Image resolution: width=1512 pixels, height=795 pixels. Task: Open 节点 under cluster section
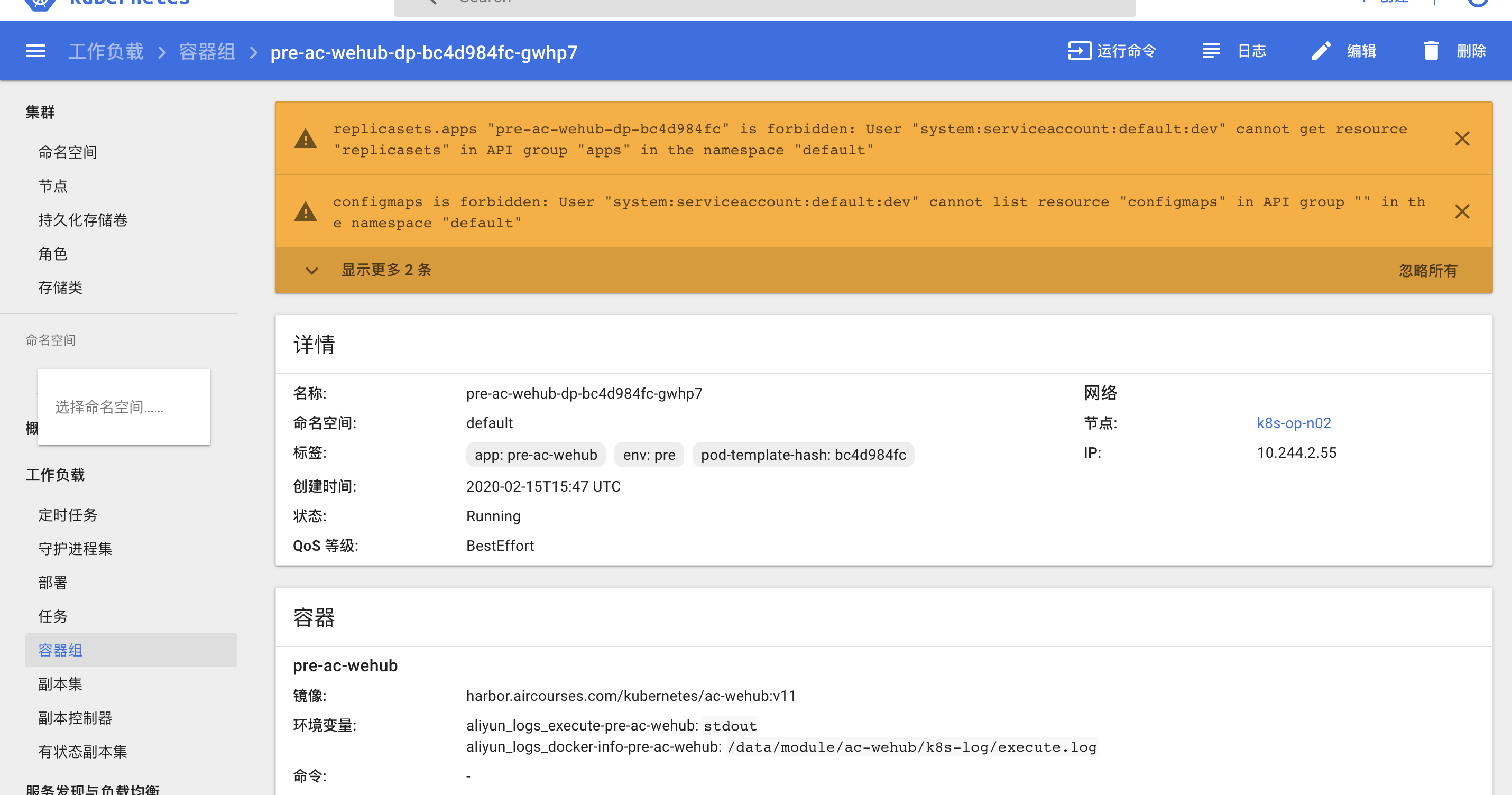pos(53,186)
